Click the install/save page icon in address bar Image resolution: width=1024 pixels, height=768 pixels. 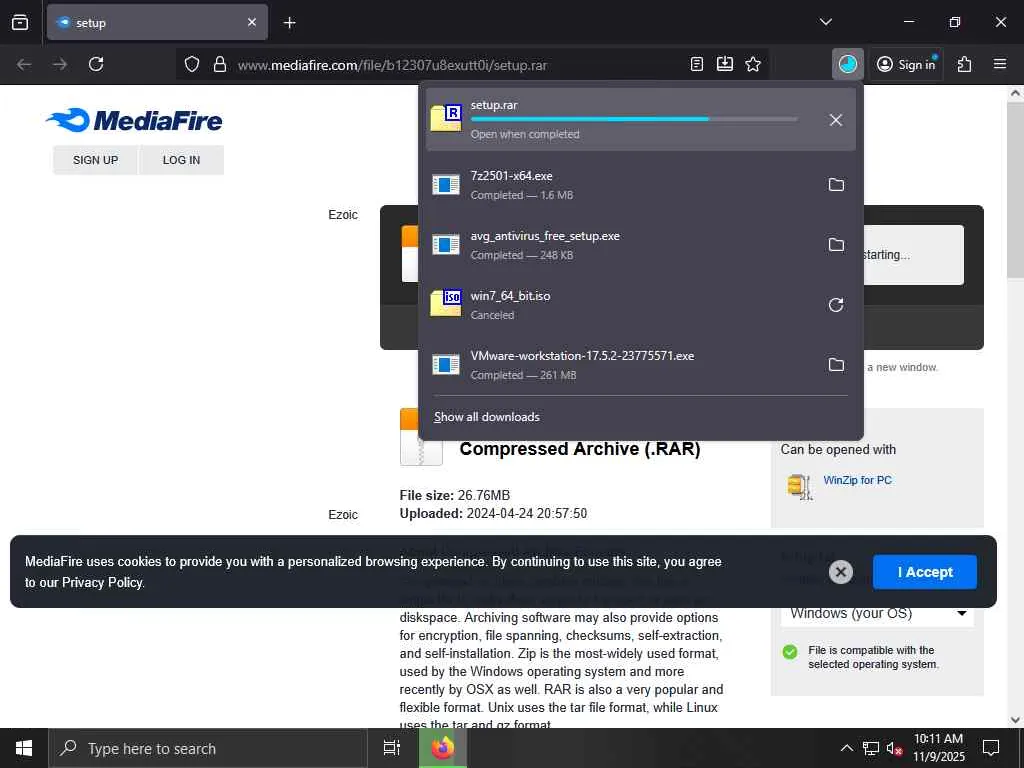(x=725, y=64)
